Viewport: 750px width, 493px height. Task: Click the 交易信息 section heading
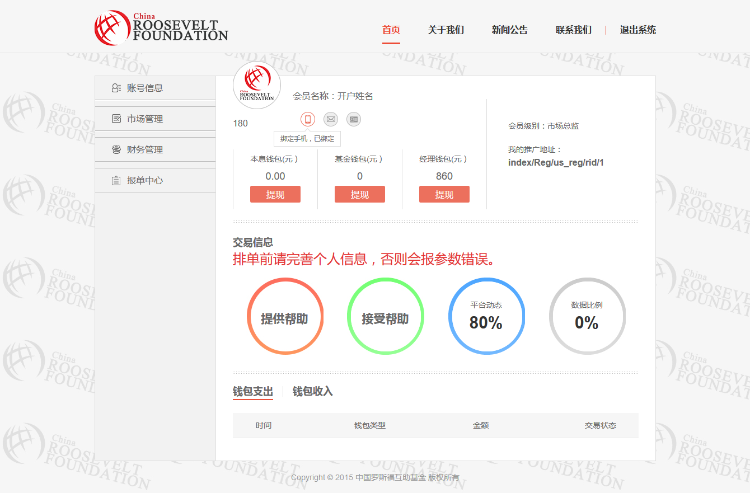253,242
